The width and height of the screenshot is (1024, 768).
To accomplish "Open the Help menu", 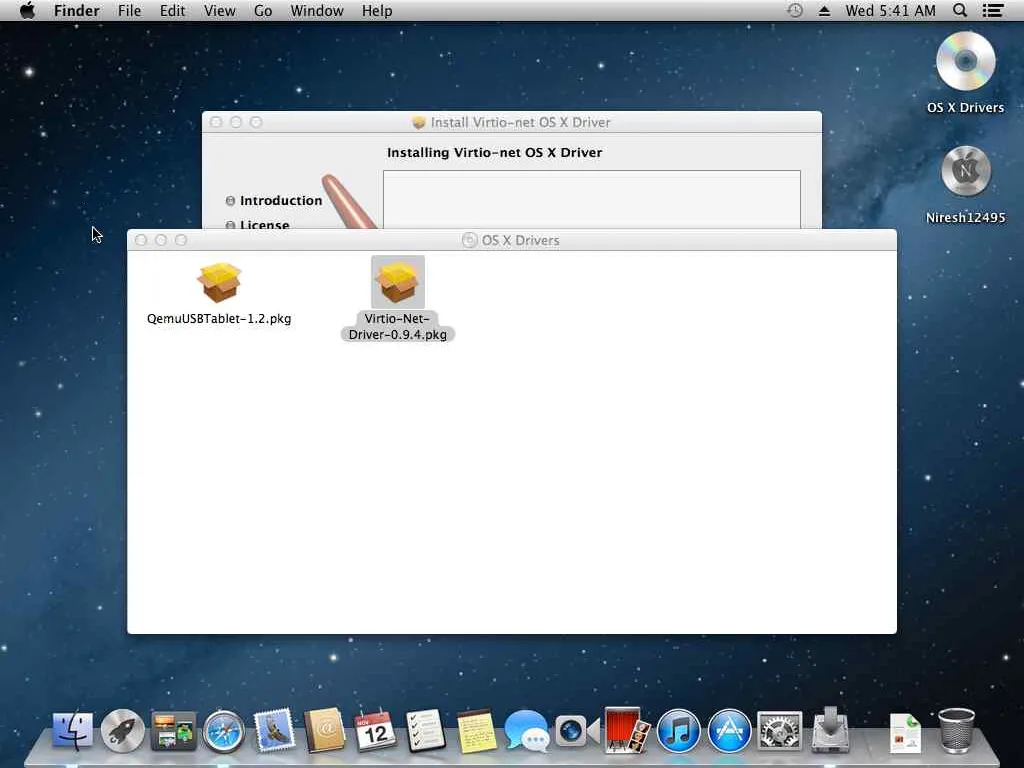I will tap(377, 10).
